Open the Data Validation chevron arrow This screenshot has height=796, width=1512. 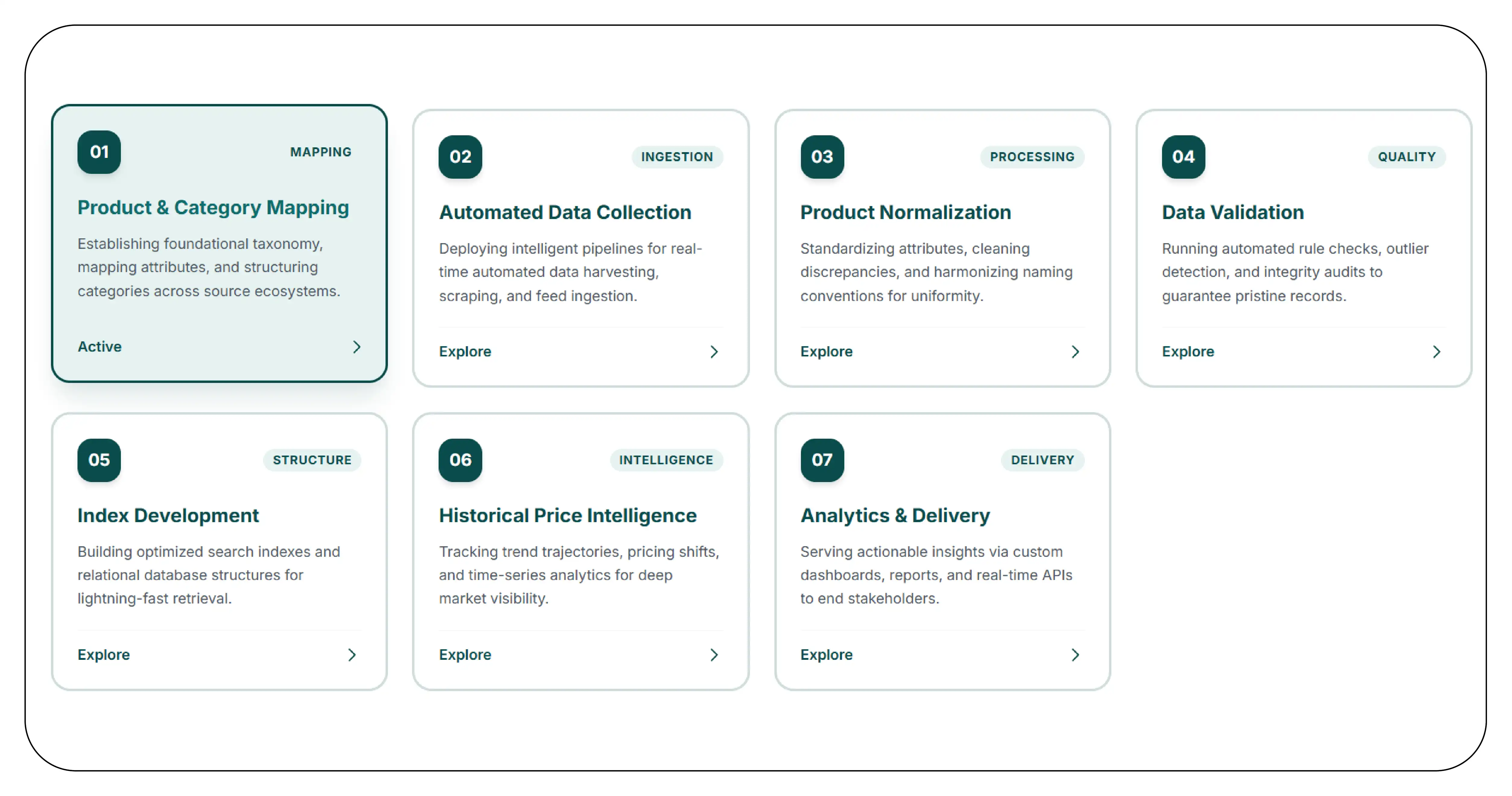tap(1436, 351)
